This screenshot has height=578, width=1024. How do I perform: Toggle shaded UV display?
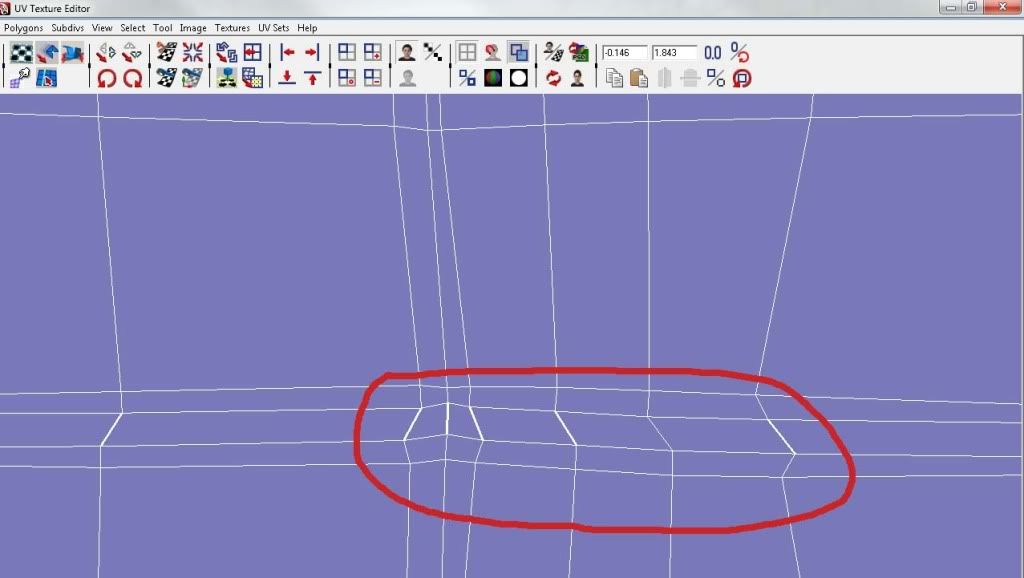pos(519,52)
